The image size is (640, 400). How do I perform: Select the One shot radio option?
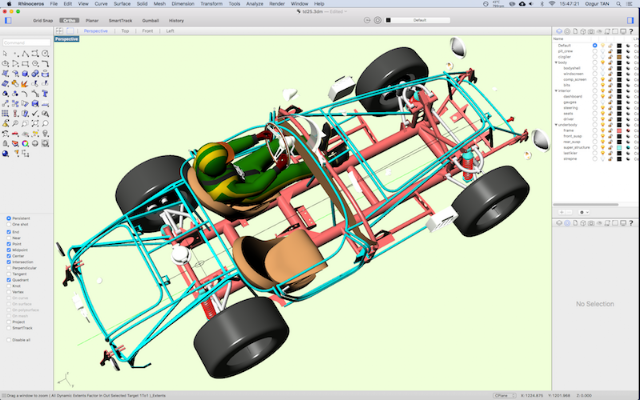click(x=9, y=224)
